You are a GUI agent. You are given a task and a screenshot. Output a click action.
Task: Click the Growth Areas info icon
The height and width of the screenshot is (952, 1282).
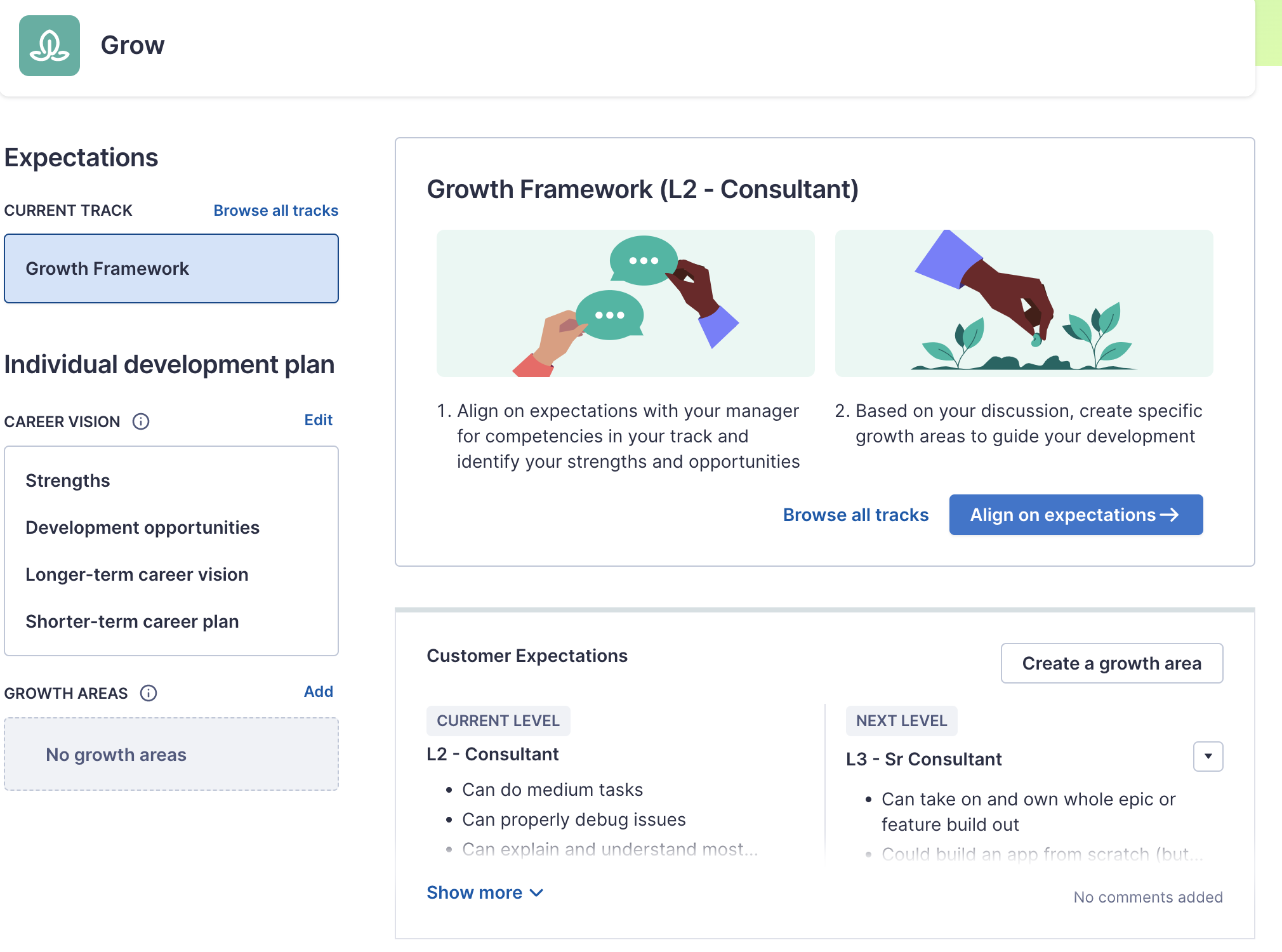tap(149, 693)
